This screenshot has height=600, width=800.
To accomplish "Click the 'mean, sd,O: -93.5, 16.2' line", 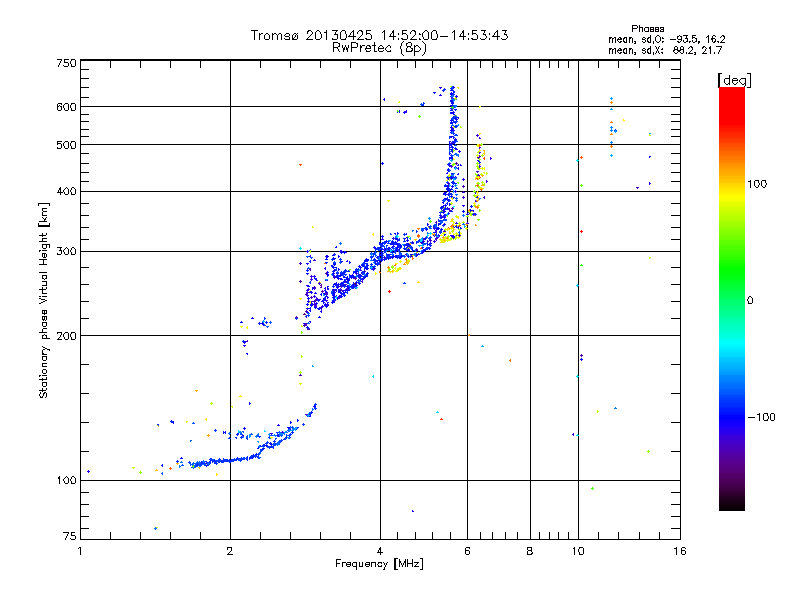I will pyautogui.click(x=666, y=39).
